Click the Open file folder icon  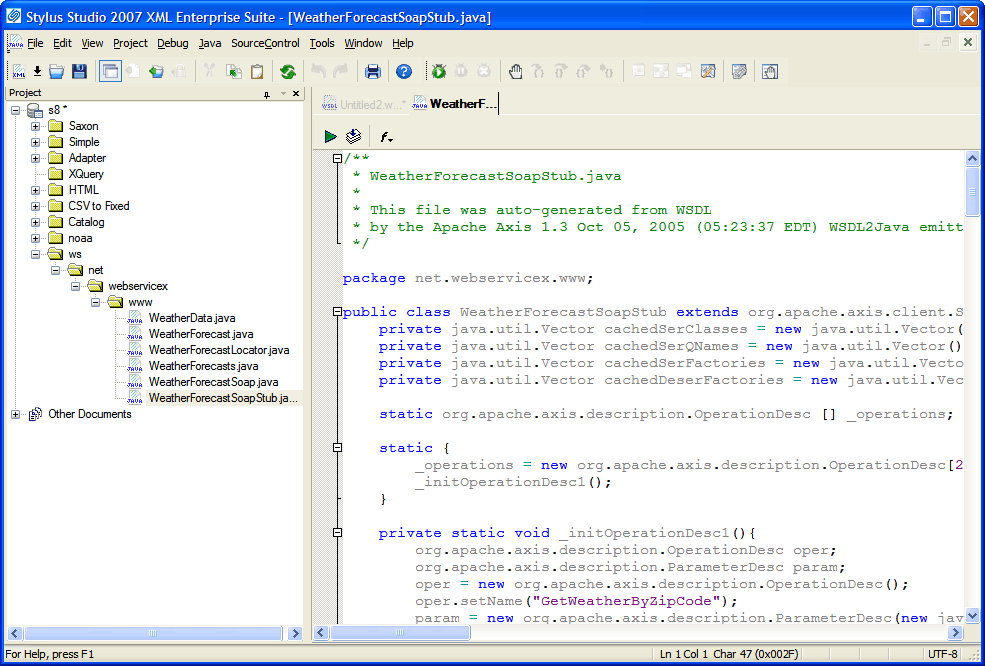(57, 72)
